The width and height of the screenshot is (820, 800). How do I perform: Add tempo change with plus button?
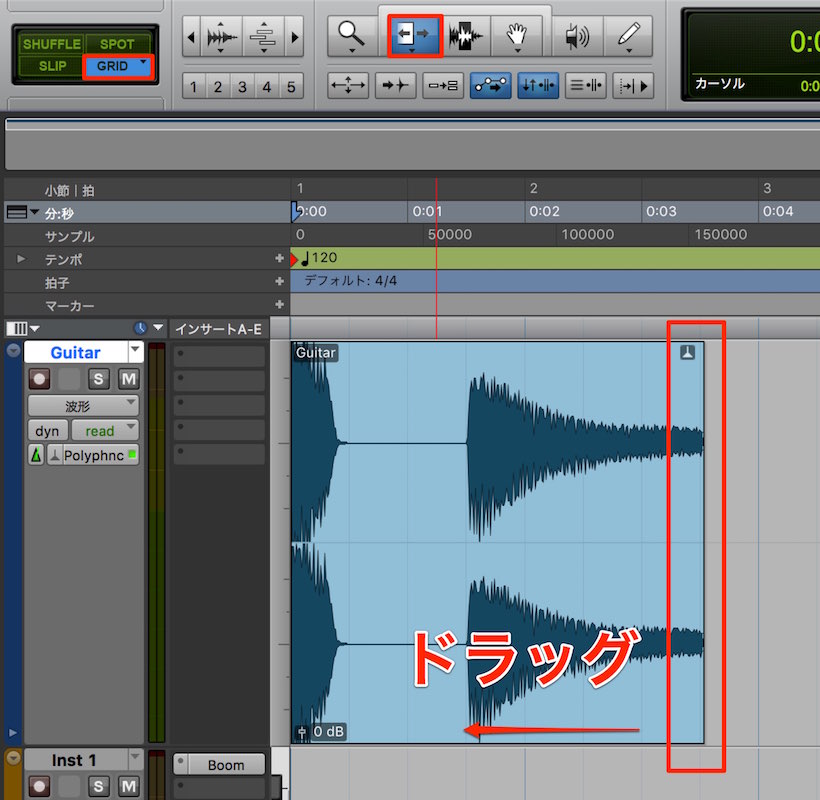point(279,258)
